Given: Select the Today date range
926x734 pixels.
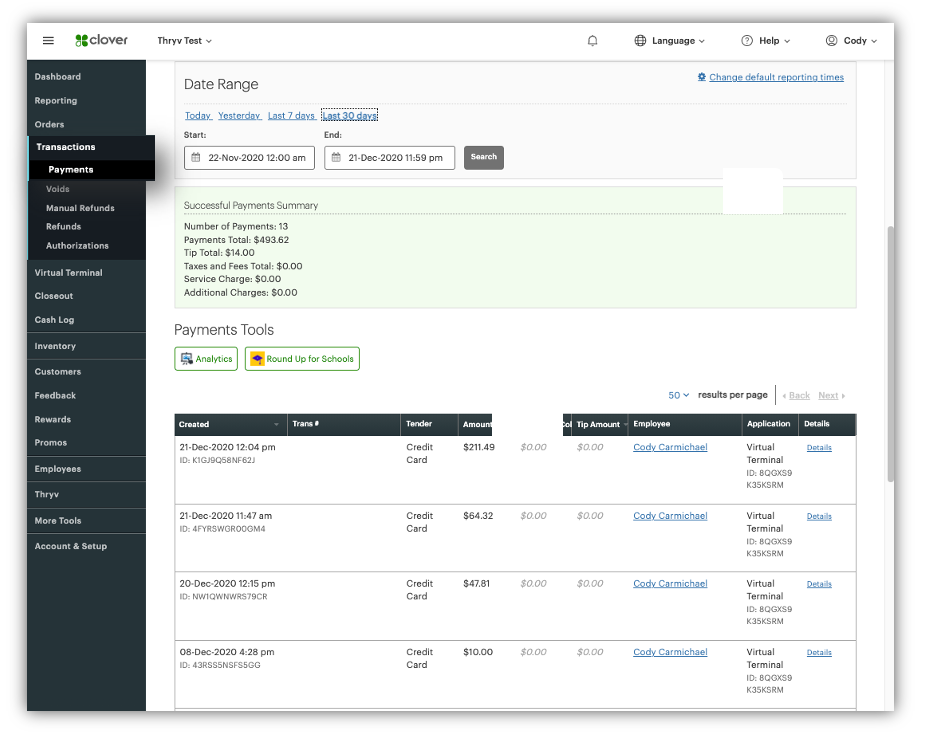Looking at the screenshot, I should [198, 116].
